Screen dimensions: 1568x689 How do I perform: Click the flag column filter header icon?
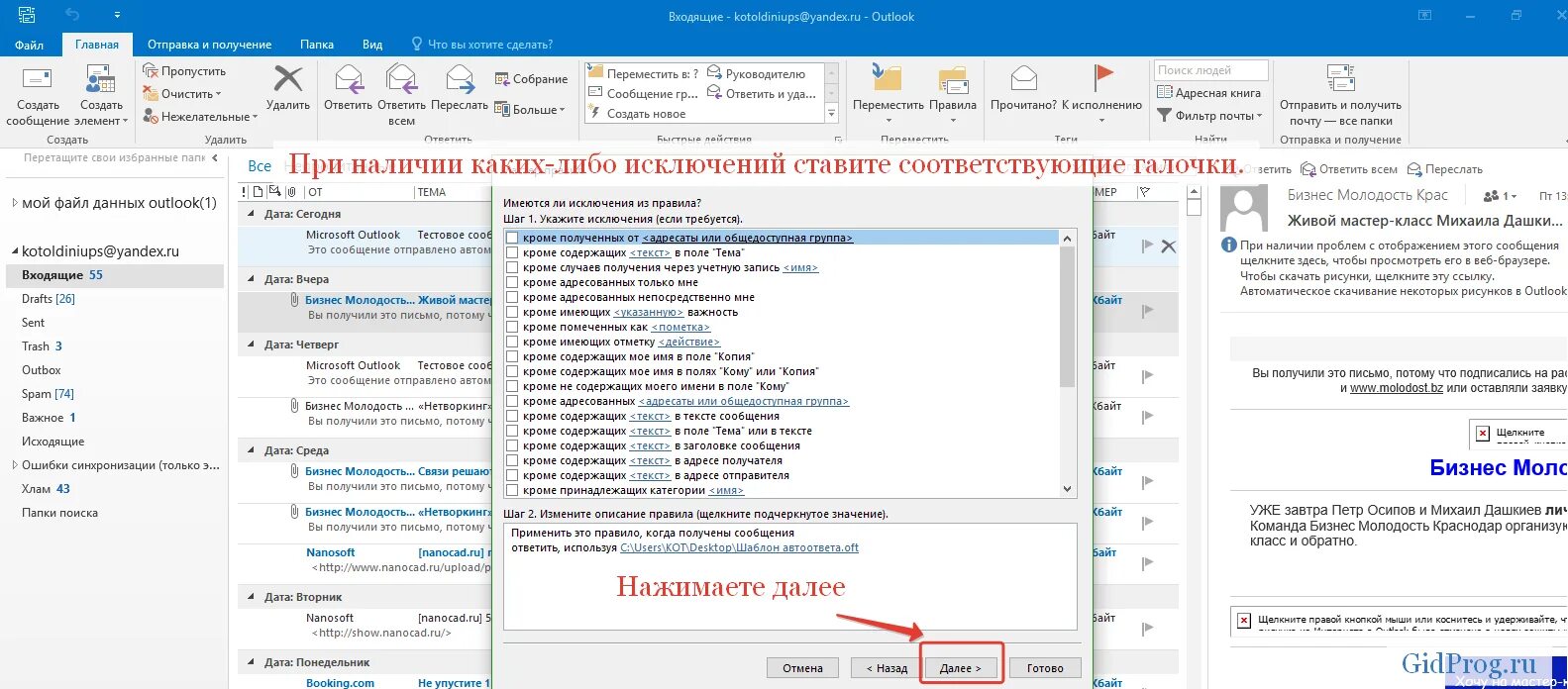coord(1145,192)
